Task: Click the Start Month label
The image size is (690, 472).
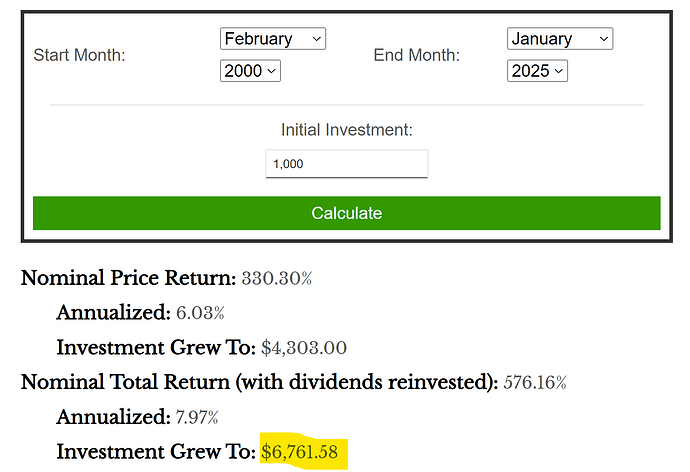Action: coord(79,55)
